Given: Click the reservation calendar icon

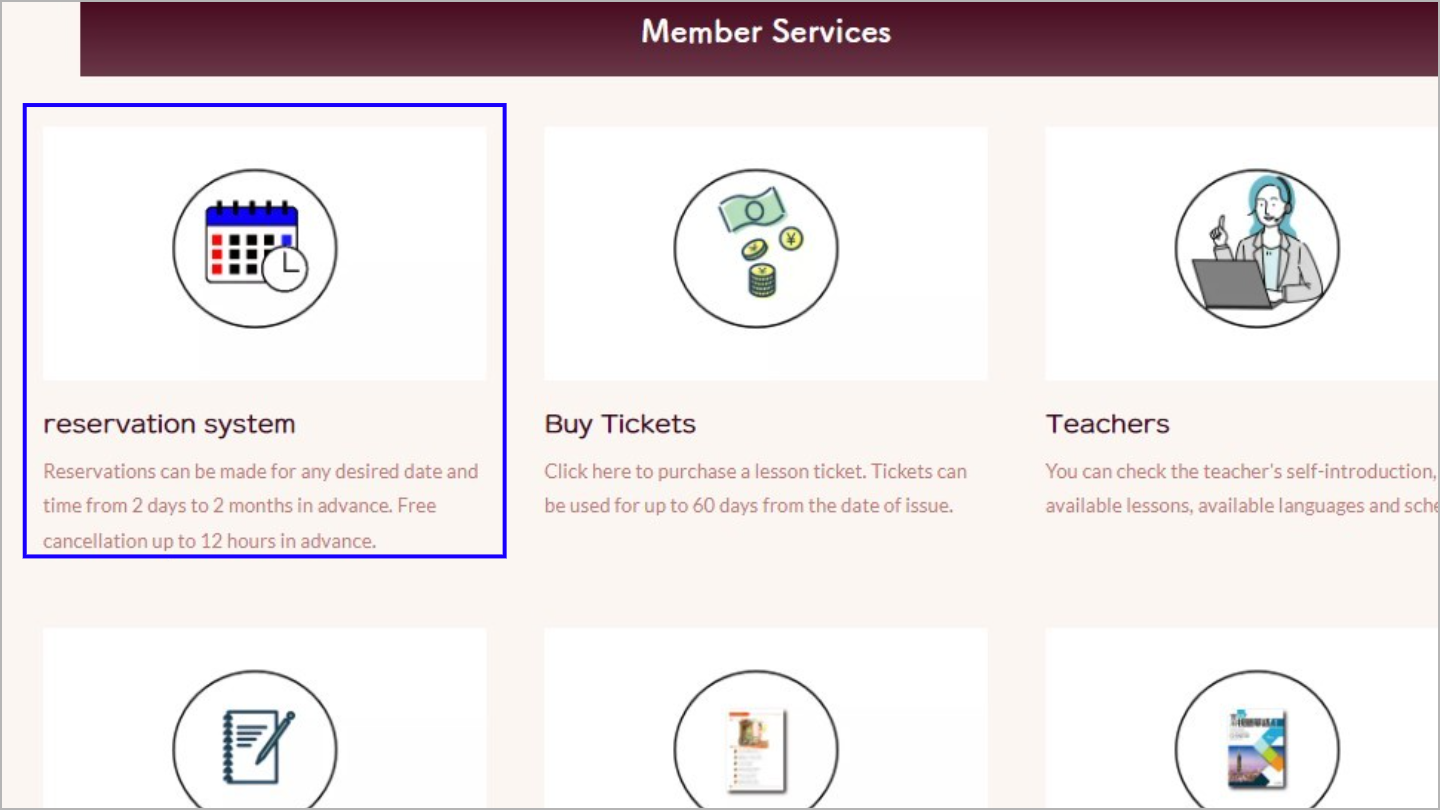Looking at the screenshot, I should click(x=254, y=248).
